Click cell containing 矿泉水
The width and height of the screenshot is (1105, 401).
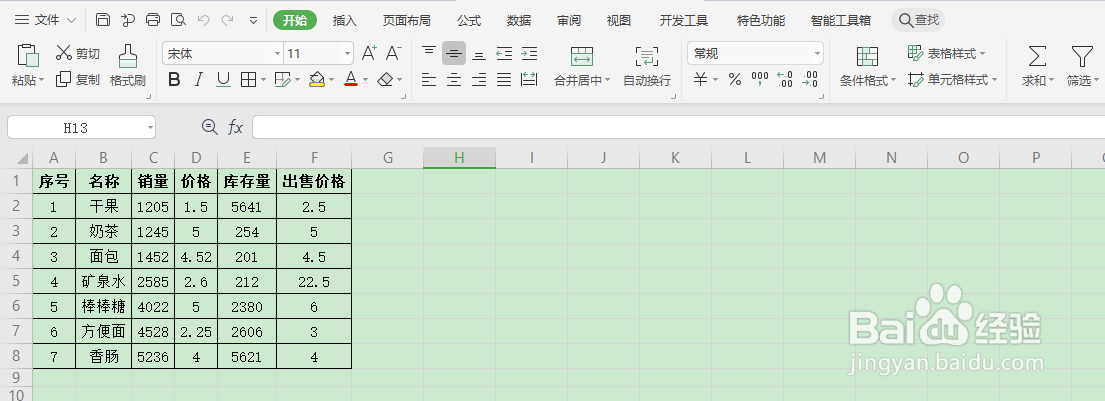pos(104,283)
